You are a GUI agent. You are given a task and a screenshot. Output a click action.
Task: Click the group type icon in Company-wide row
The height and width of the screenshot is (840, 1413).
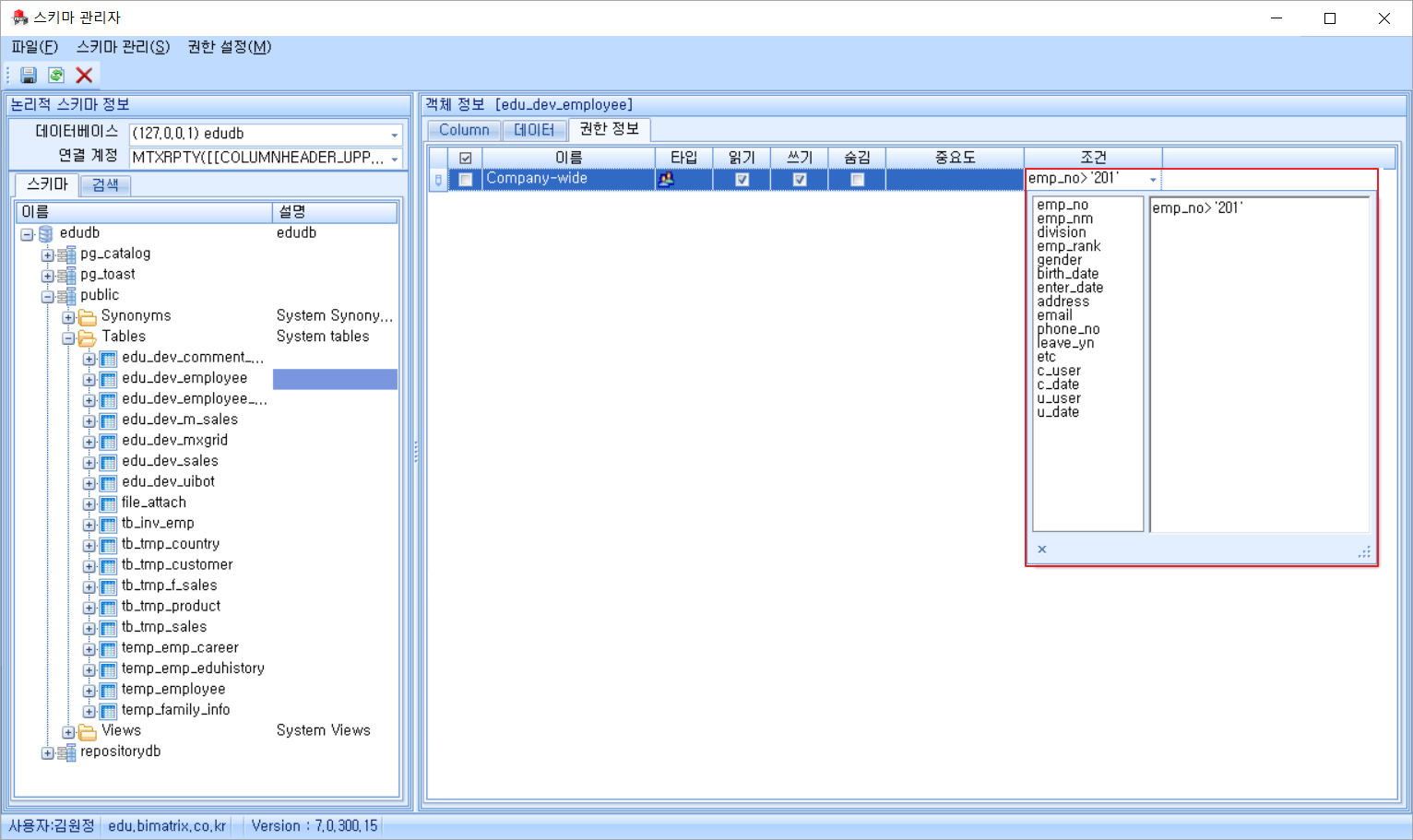click(666, 179)
